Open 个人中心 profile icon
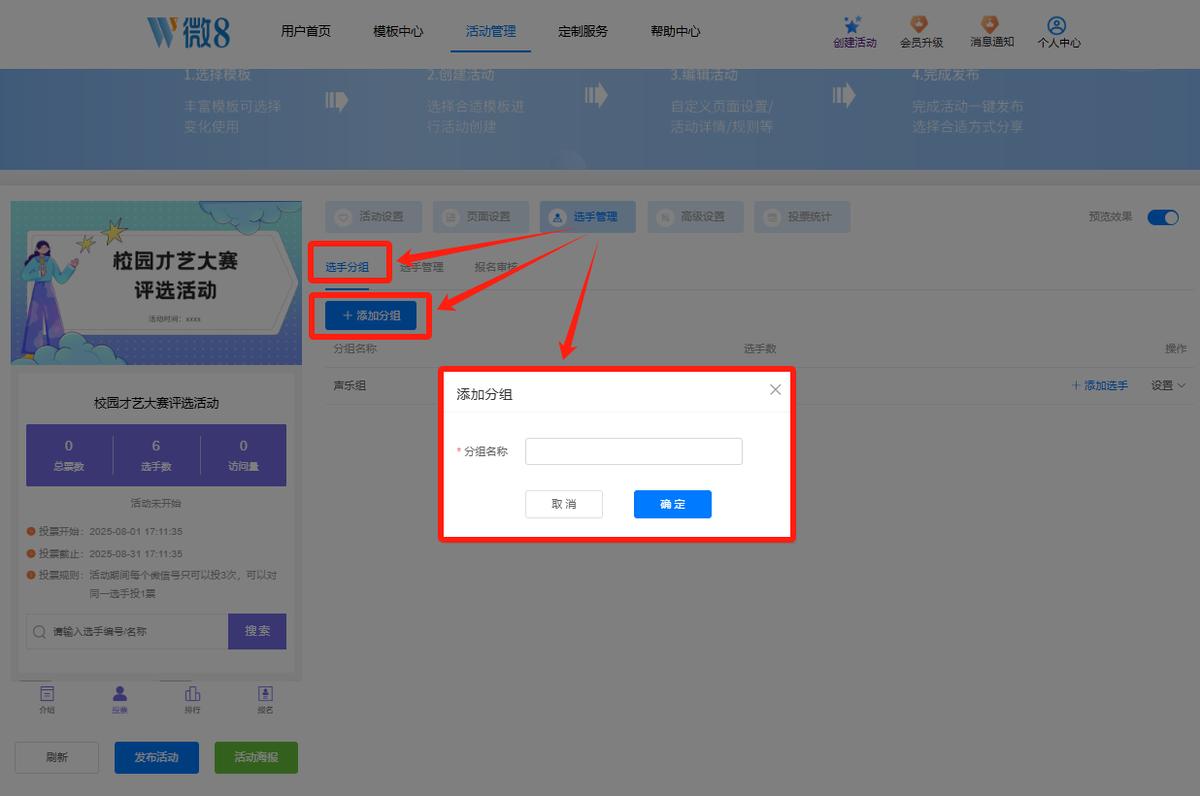The width and height of the screenshot is (1200, 796). coord(1056,25)
